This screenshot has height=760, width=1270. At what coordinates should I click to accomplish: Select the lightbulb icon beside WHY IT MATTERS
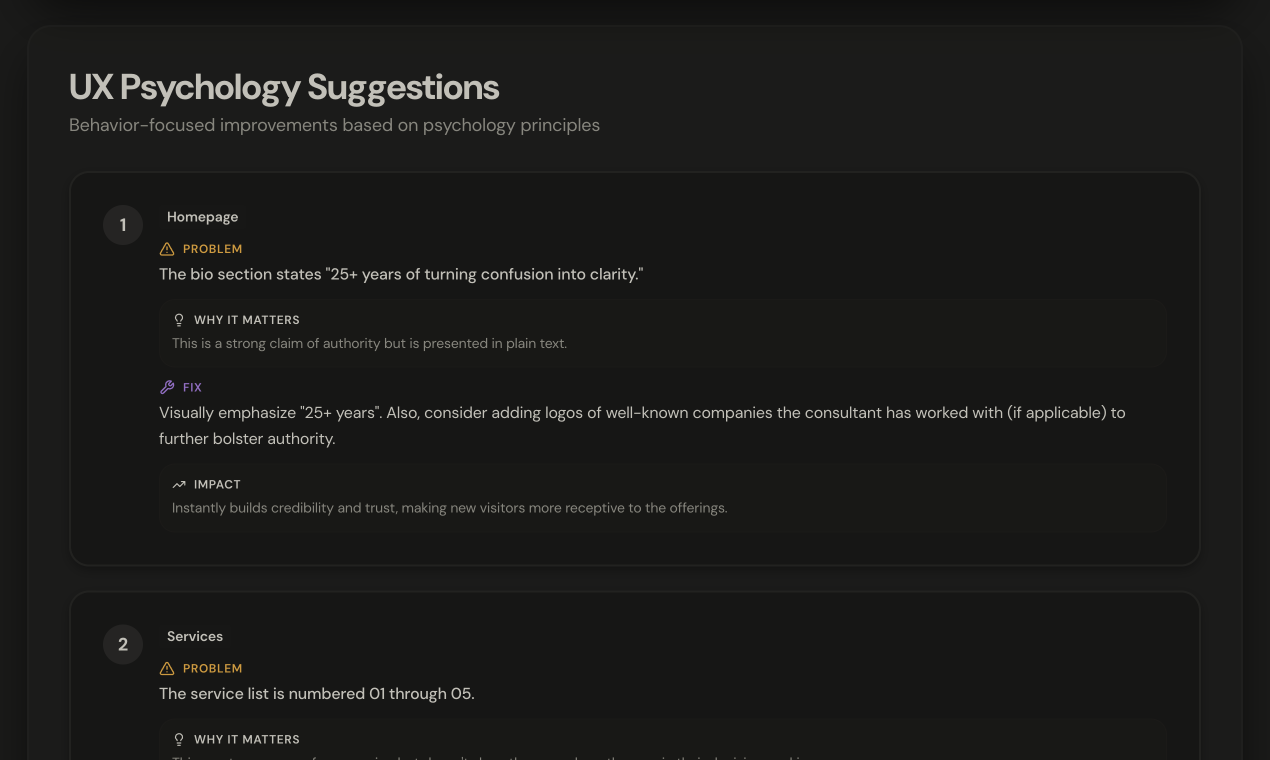click(178, 319)
